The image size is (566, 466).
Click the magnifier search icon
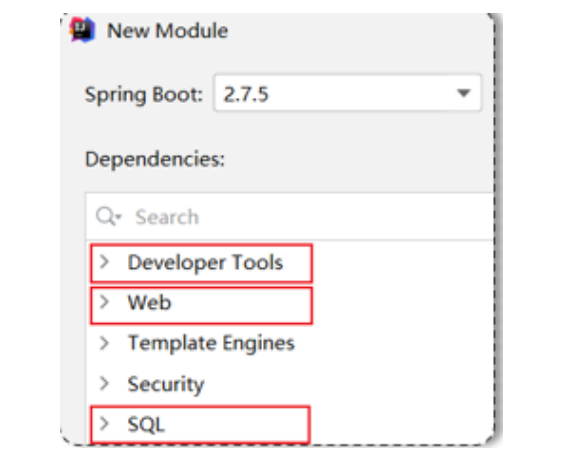(x=105, y=216)
